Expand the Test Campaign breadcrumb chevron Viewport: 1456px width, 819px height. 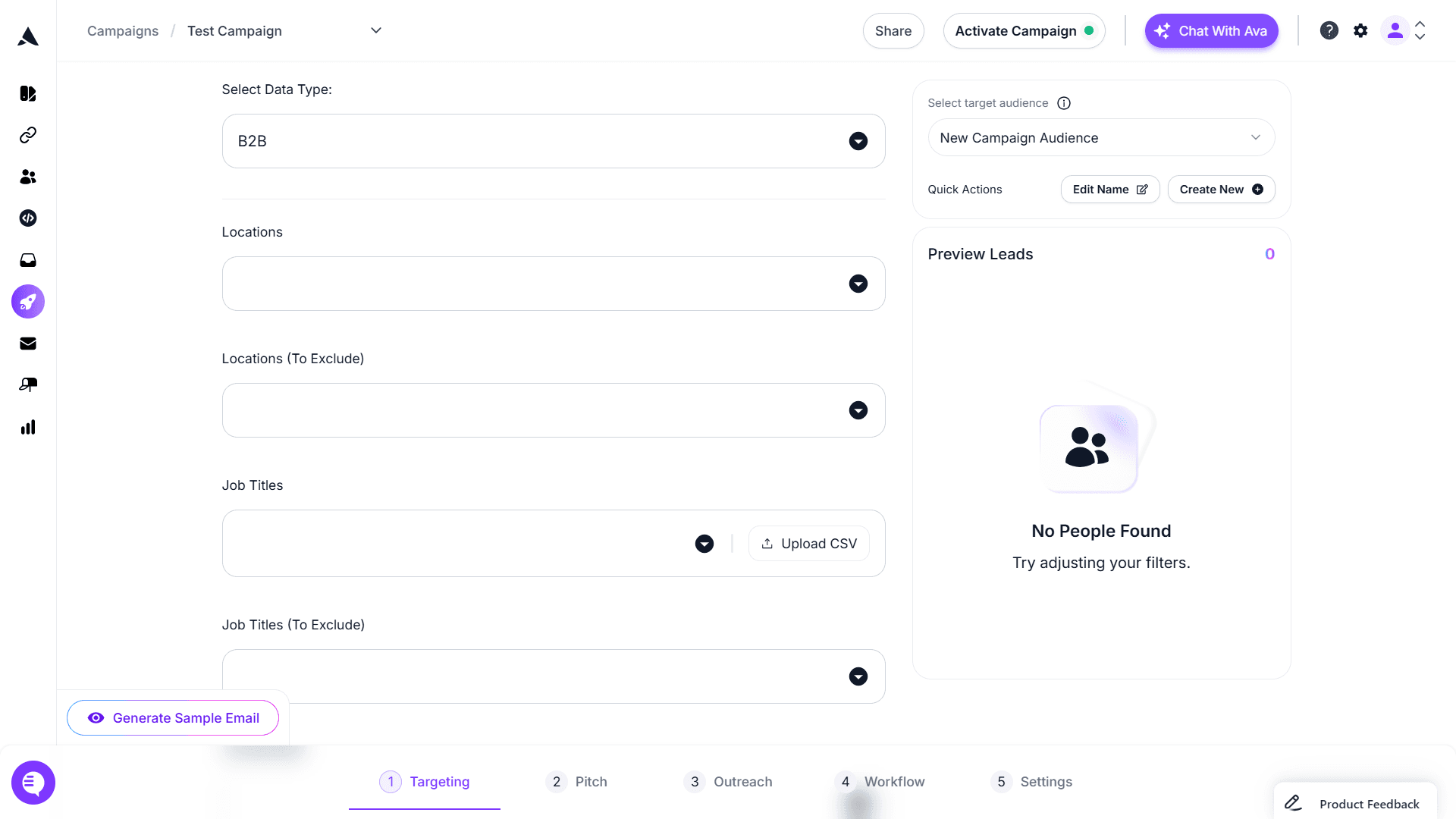click(376, 30)
